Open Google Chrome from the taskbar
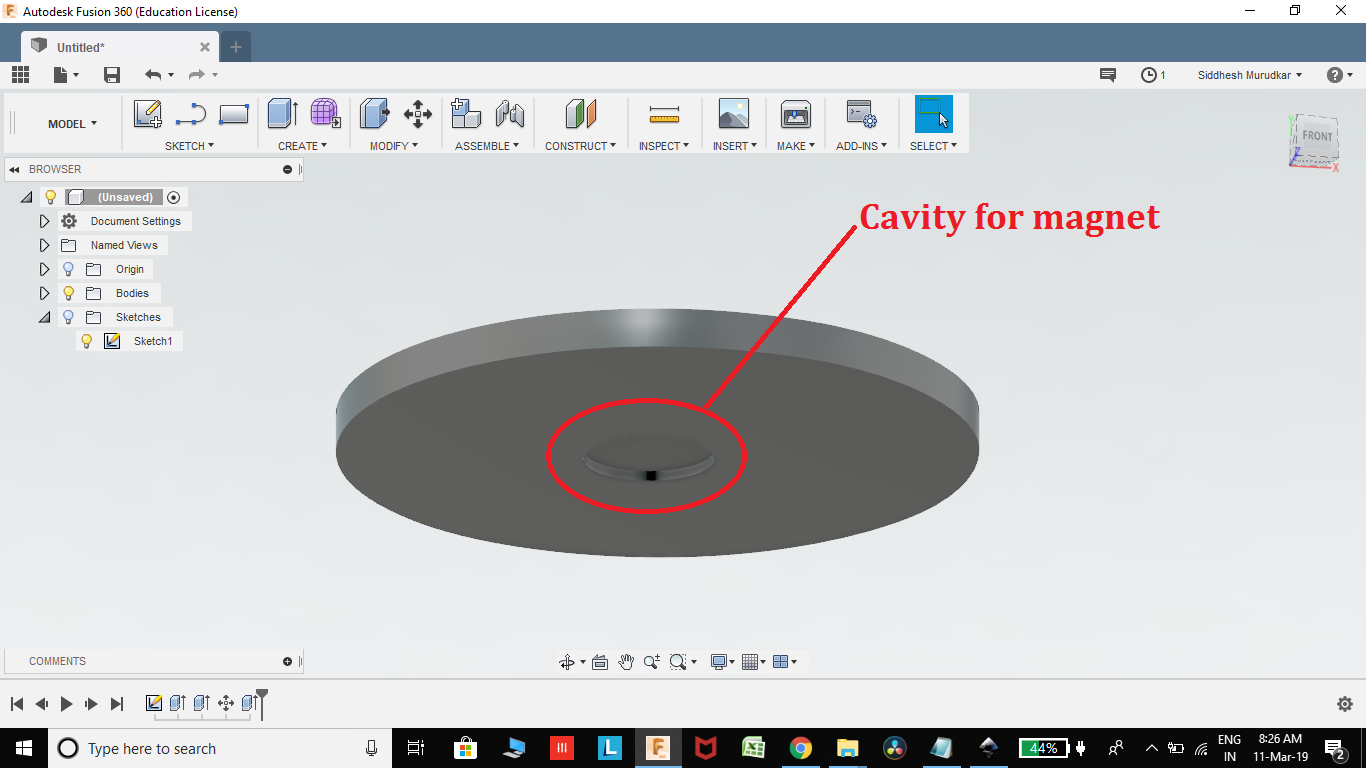This screenshot has height=768, width=1366. [800, 747]
